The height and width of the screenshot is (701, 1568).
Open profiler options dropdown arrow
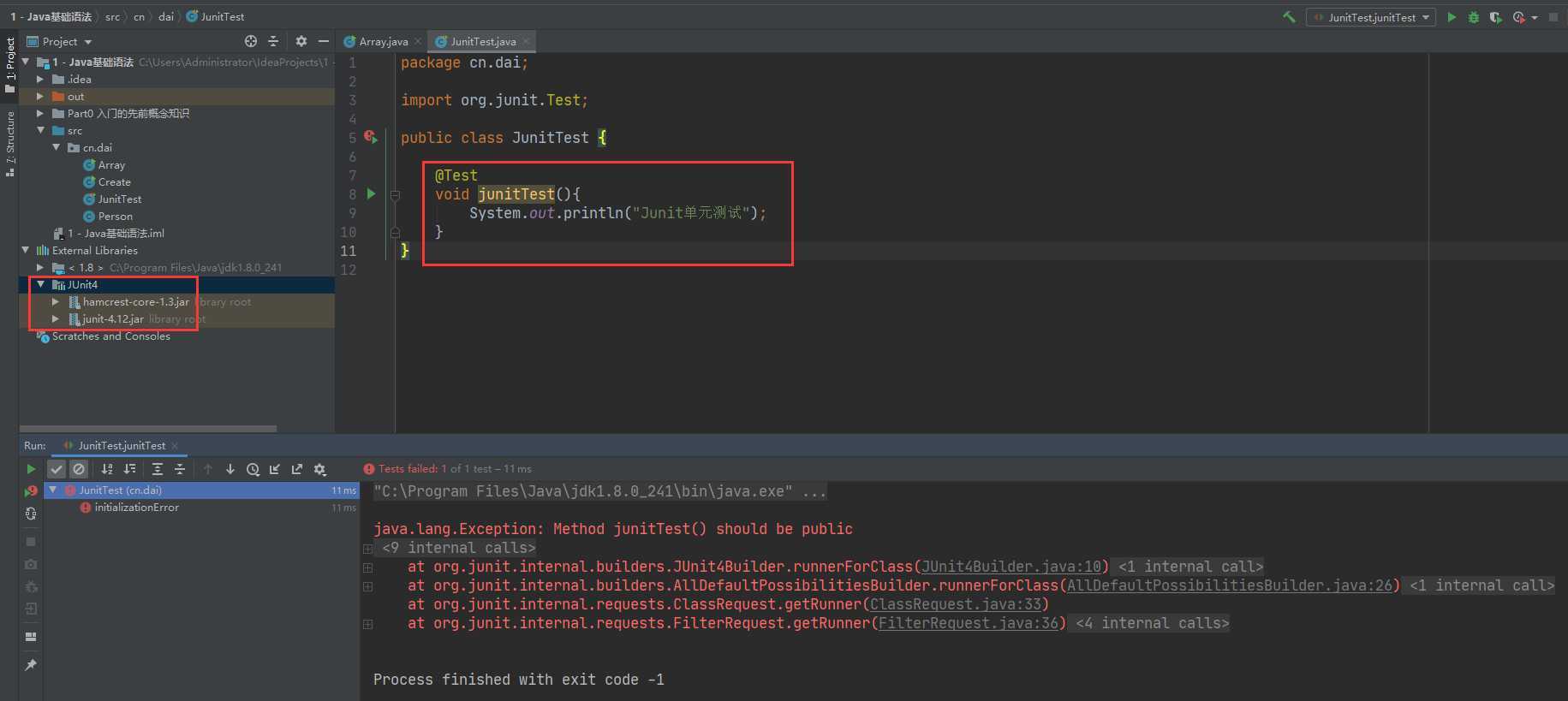(x=1535, y=18)
